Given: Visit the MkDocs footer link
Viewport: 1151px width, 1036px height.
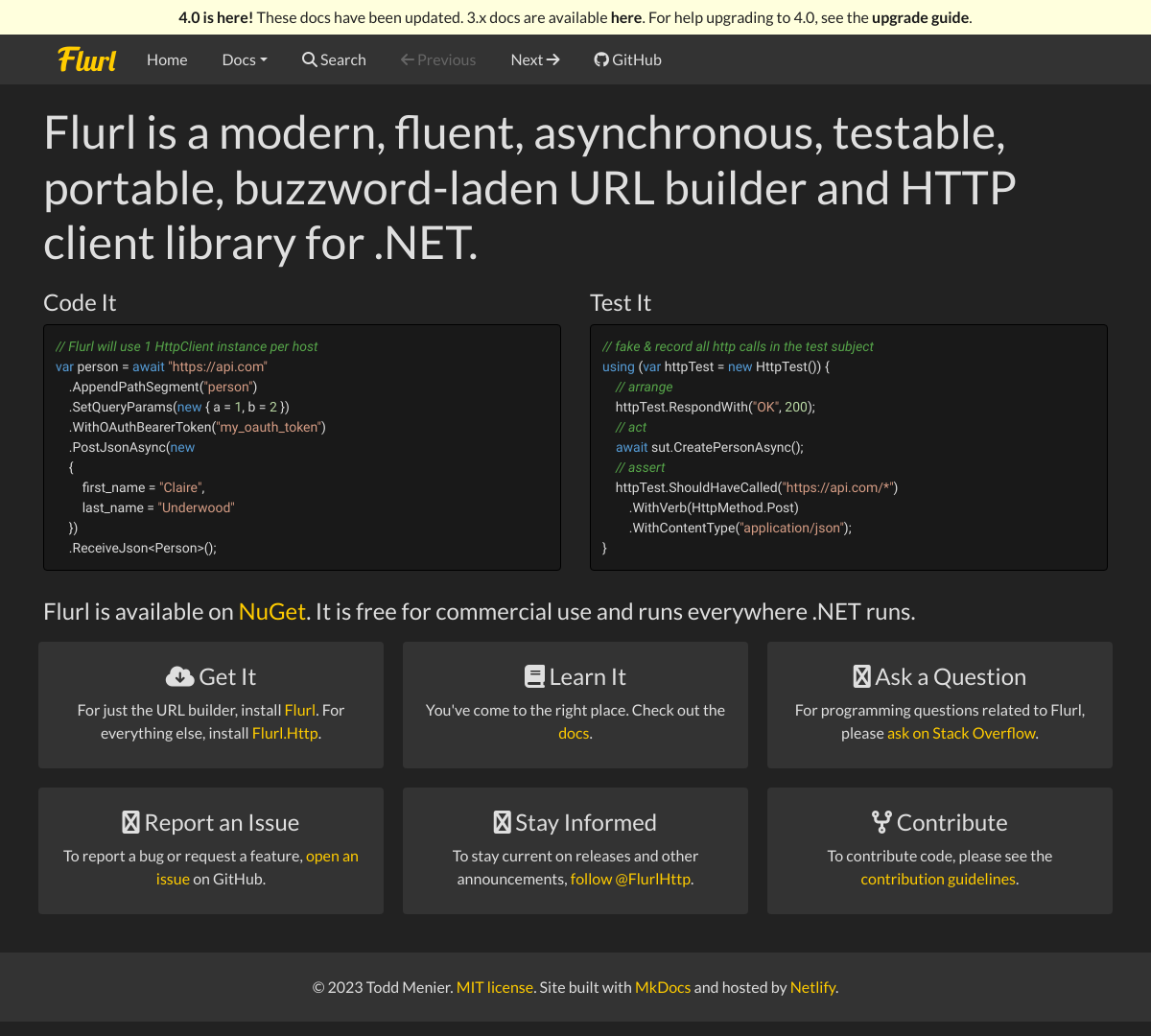Looking at the screenshot, I should 663,987.
